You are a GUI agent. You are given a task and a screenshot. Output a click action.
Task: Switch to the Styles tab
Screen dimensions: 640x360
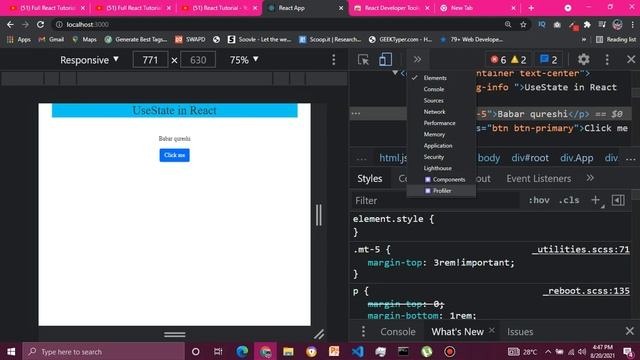pyautogui.click(x=370, y=179)
